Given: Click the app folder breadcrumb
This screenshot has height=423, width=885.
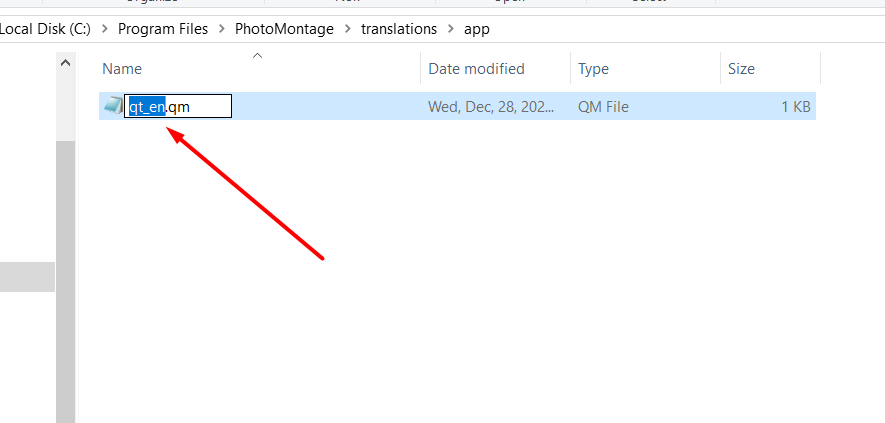Looking at the screenshot, I should pos(476,29).
